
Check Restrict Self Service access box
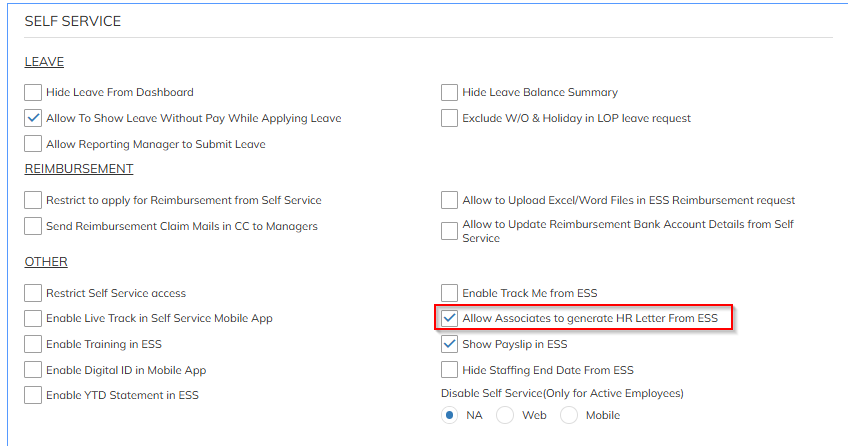(33, 293)
